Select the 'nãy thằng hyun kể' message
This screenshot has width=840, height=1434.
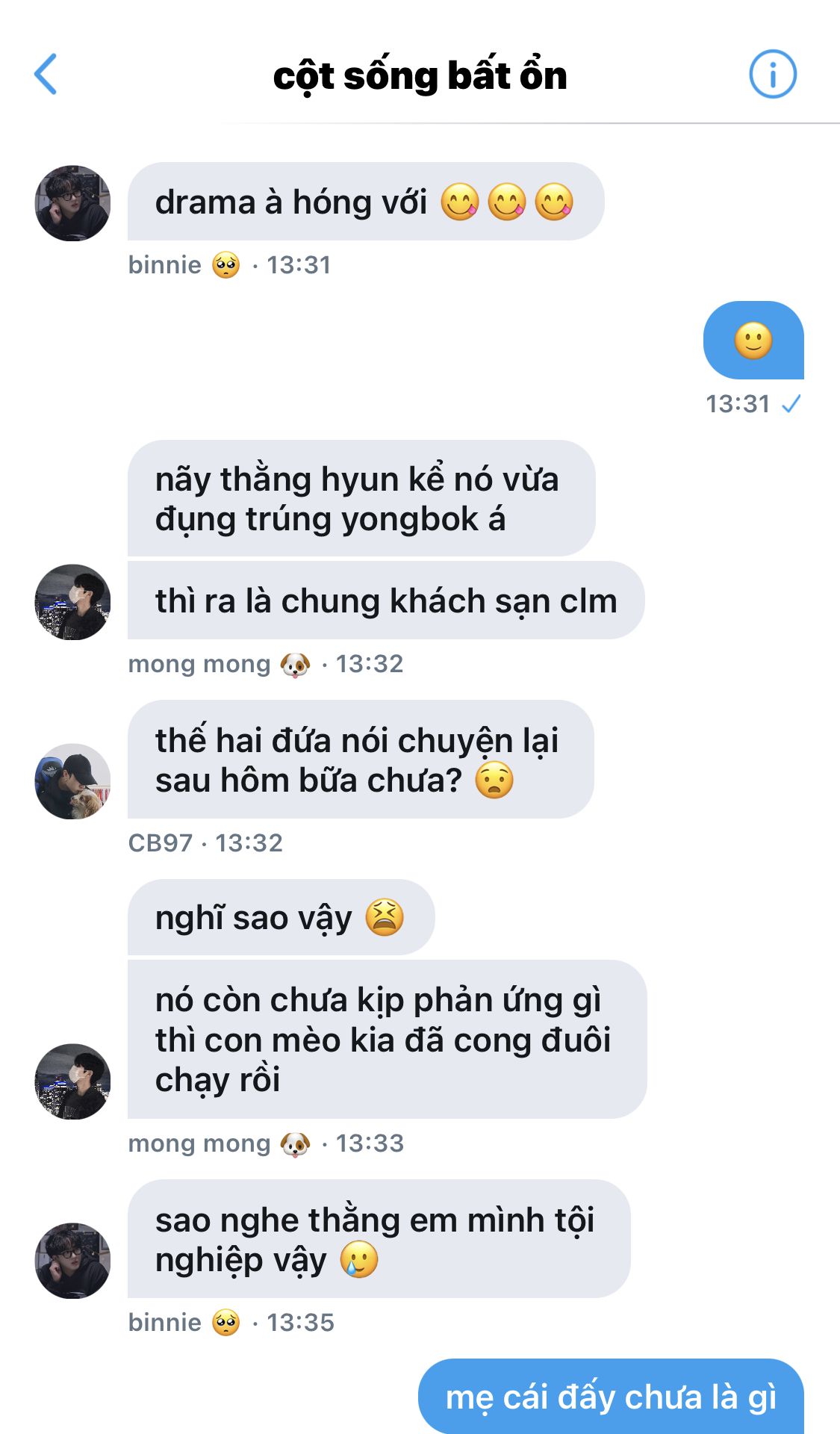point(361,498)
